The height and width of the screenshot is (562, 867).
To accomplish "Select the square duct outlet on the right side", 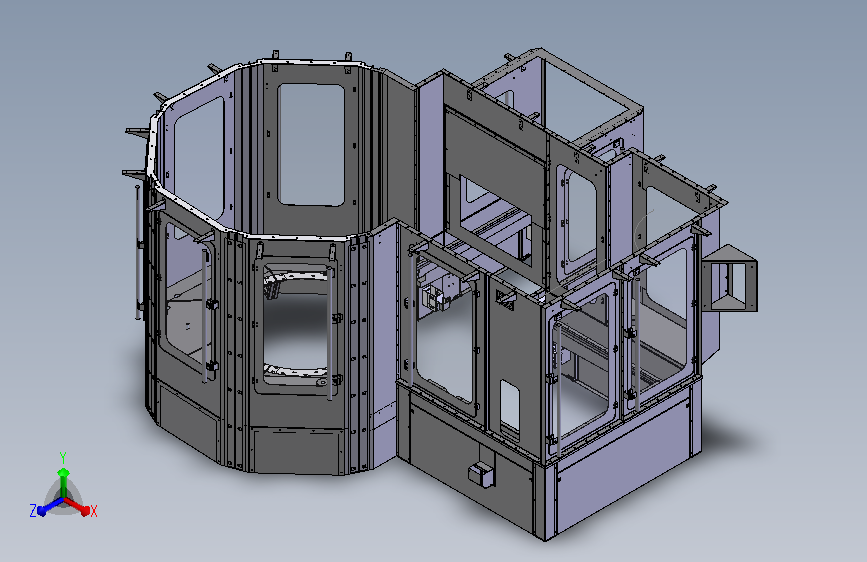I will click(x=730, y=278).
